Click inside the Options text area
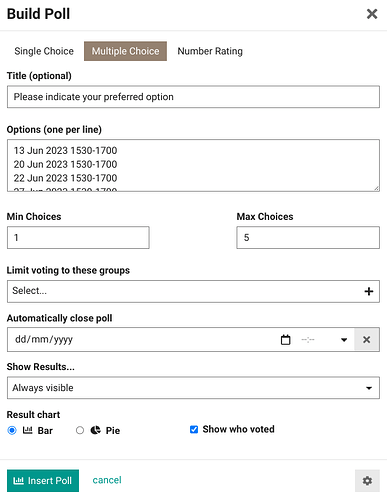This screenshot has height=500, width=387. coord(193,166)
